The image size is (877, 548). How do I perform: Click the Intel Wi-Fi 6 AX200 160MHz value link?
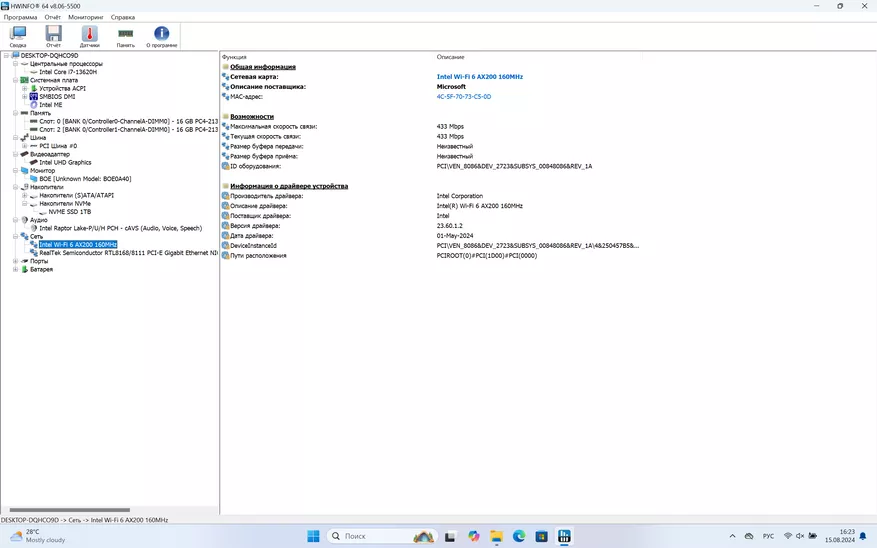coord(479,77)
